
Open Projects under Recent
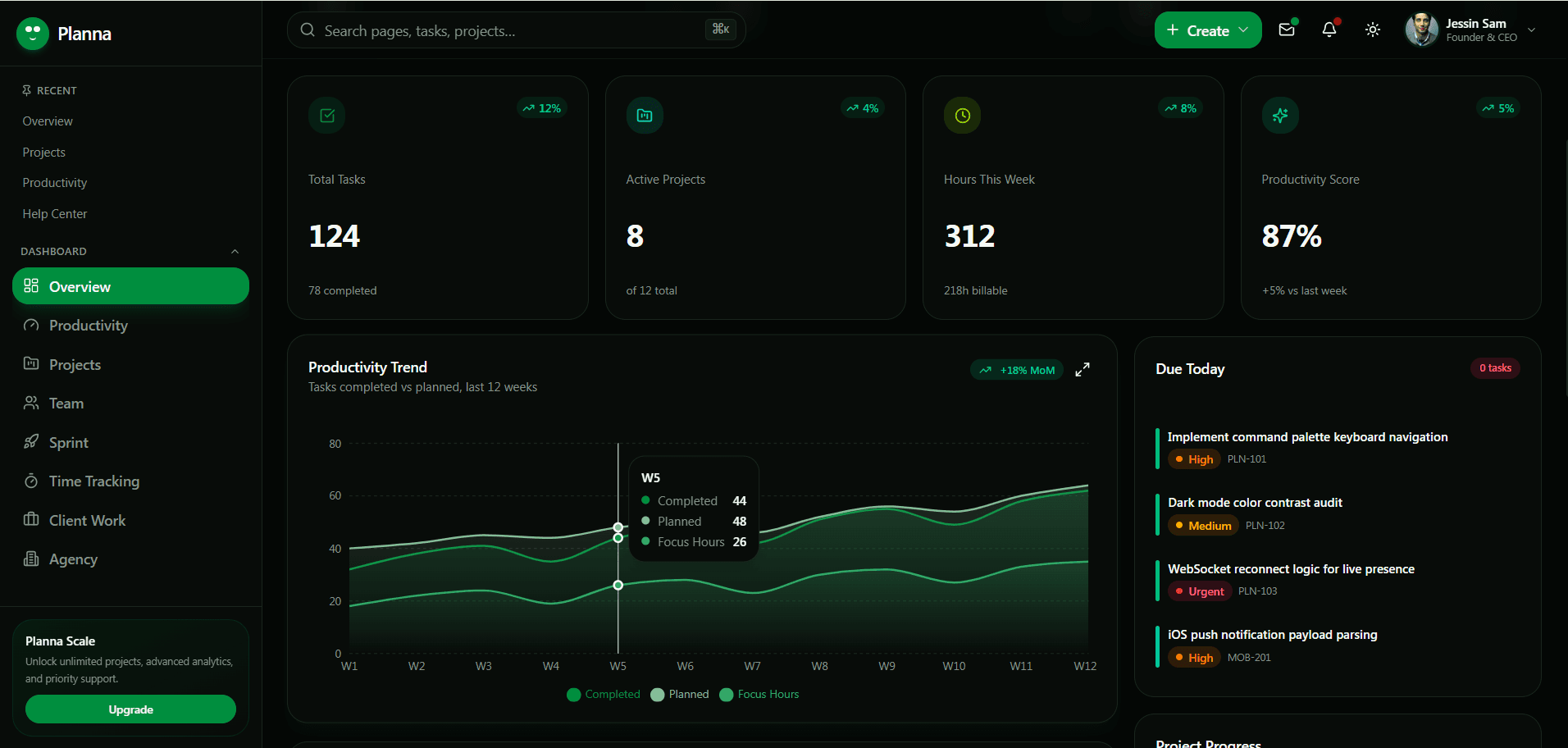(44, 153)
